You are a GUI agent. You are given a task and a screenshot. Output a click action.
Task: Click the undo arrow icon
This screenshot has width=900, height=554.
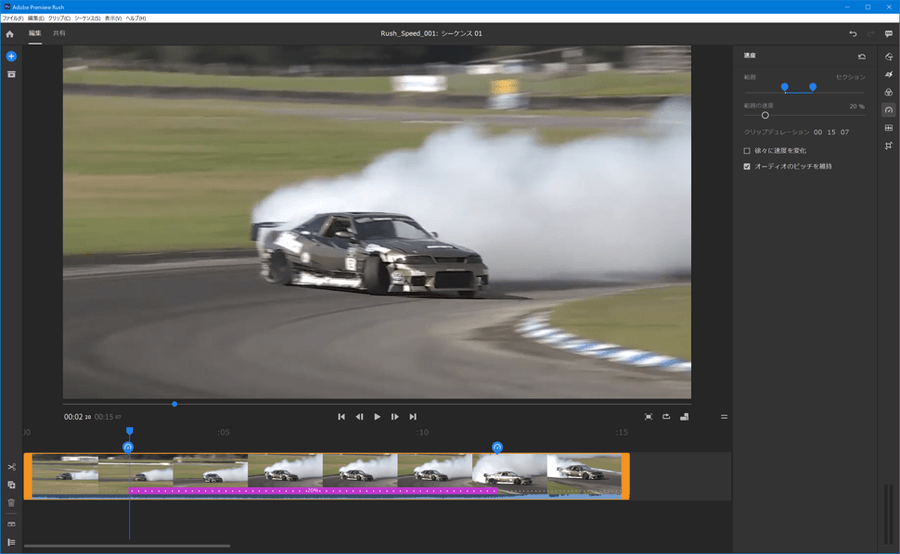click(x=853, y=34)
